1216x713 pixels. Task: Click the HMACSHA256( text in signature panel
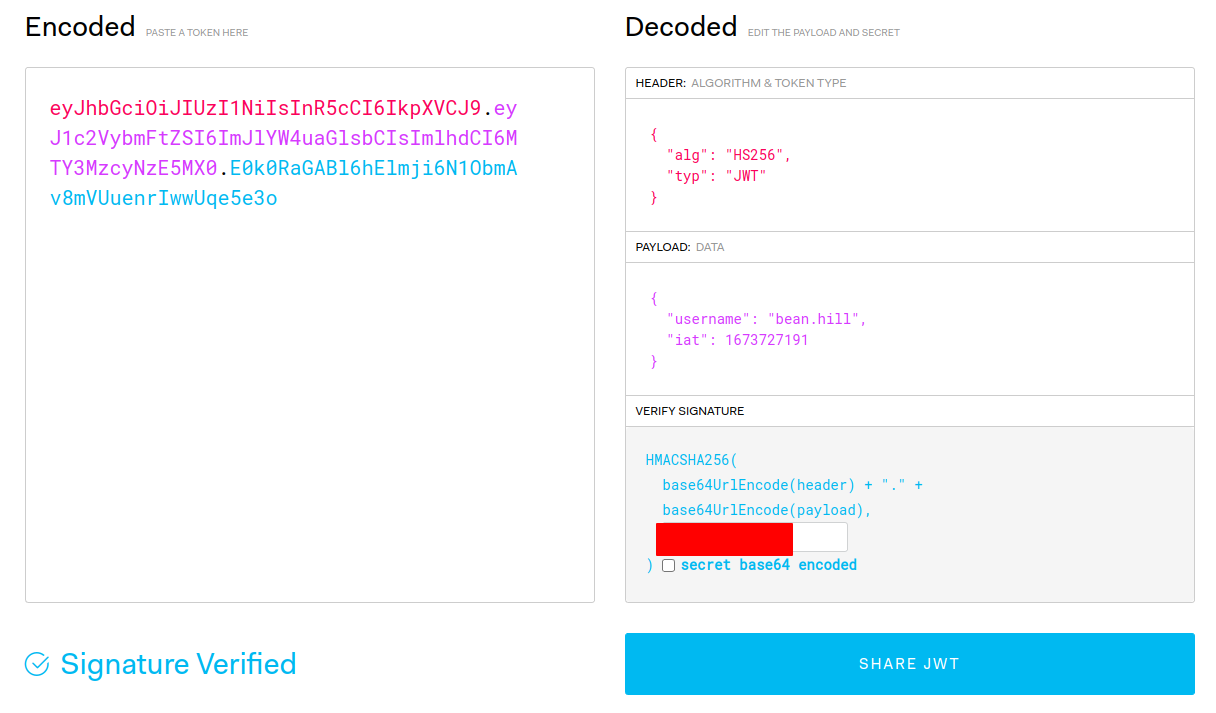[691, 461]
